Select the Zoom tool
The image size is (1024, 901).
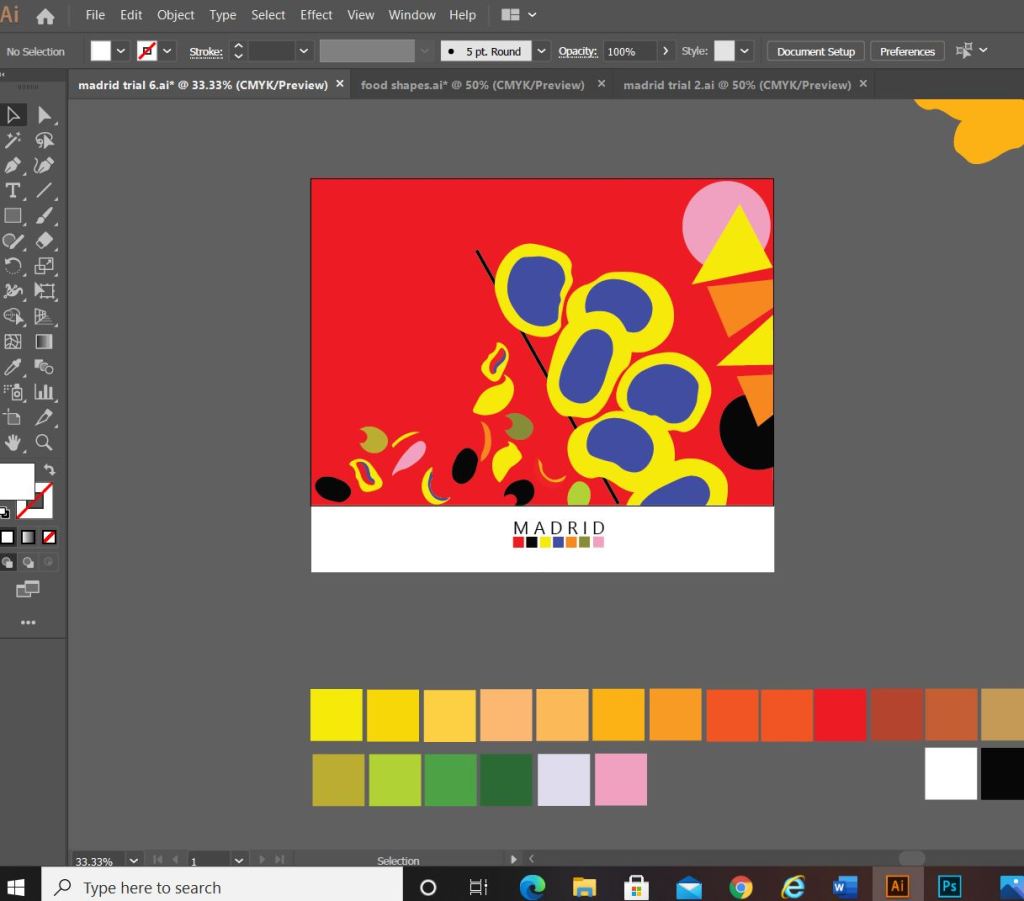pos(44,442)
